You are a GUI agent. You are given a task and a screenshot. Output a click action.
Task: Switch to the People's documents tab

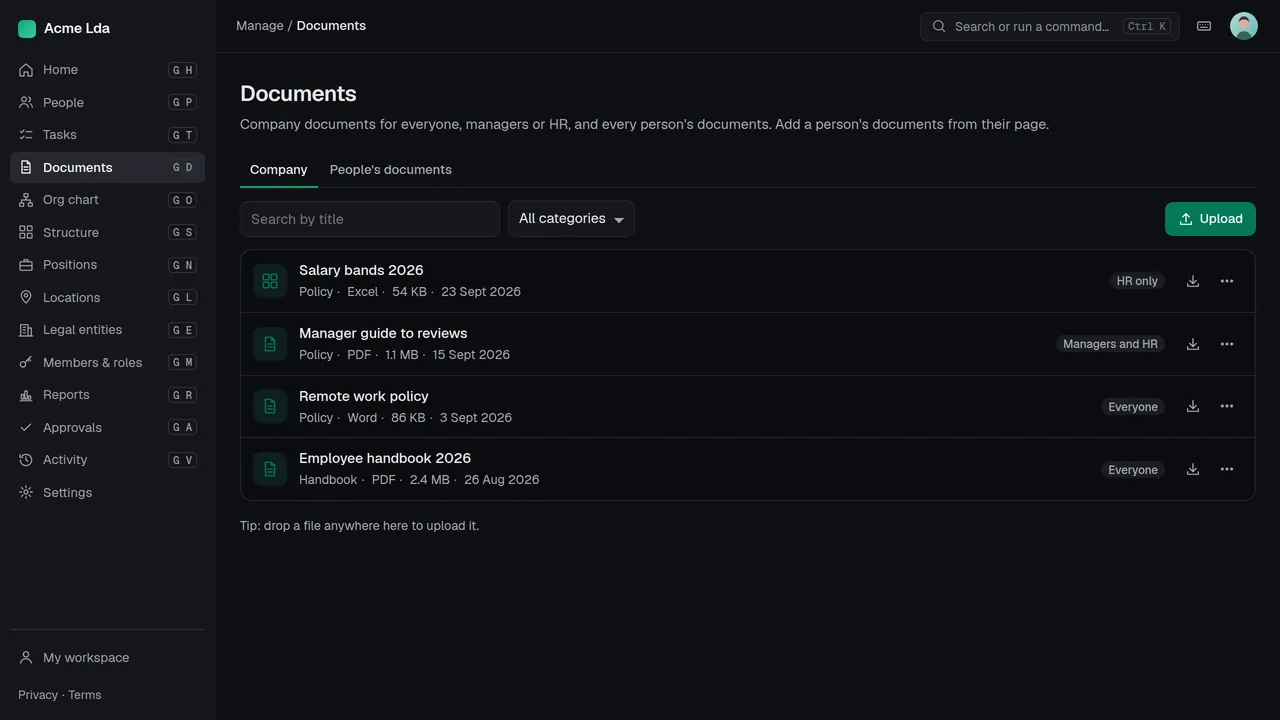point(391,170)
